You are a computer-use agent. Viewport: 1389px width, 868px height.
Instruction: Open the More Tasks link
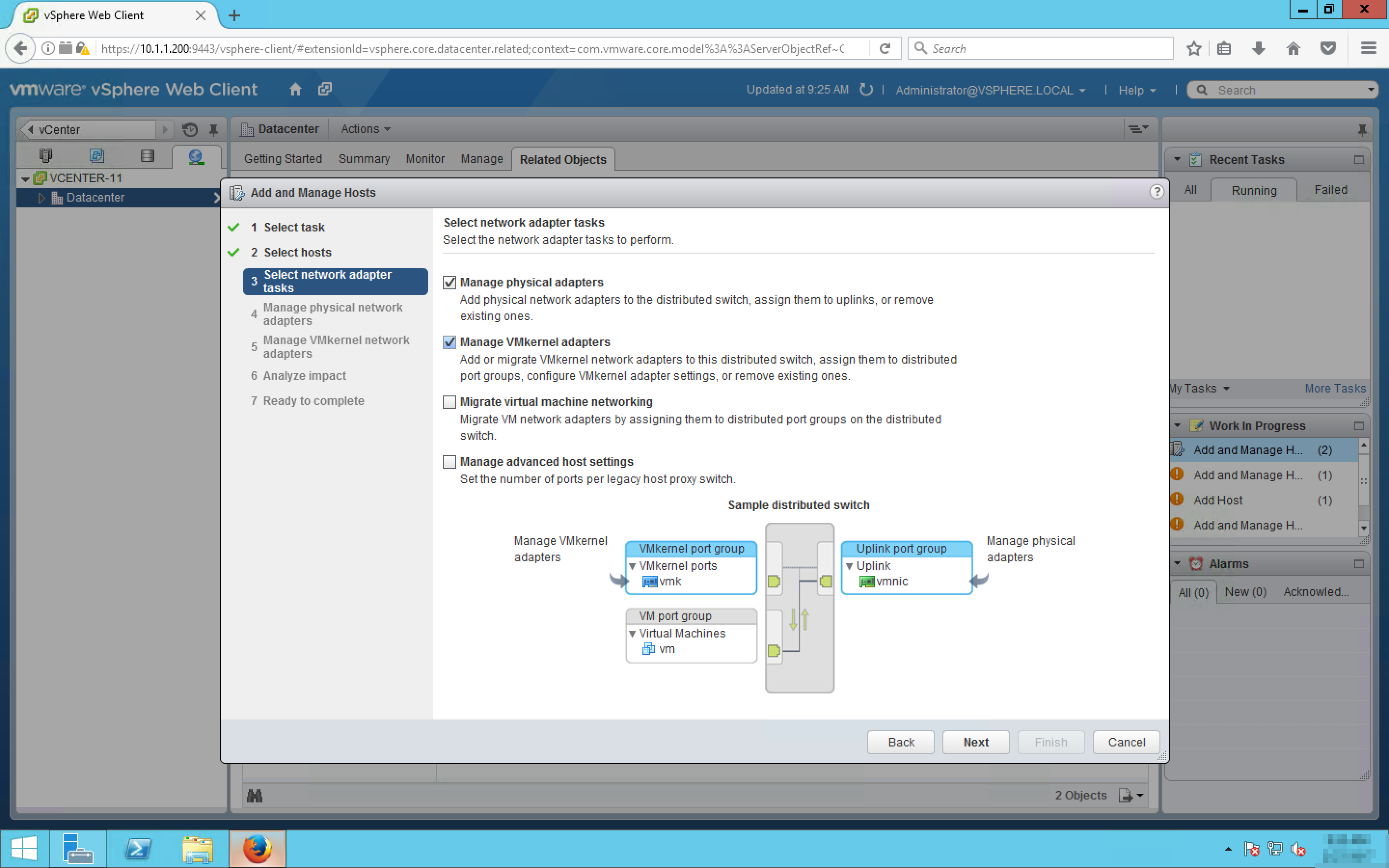(1335, 389)
